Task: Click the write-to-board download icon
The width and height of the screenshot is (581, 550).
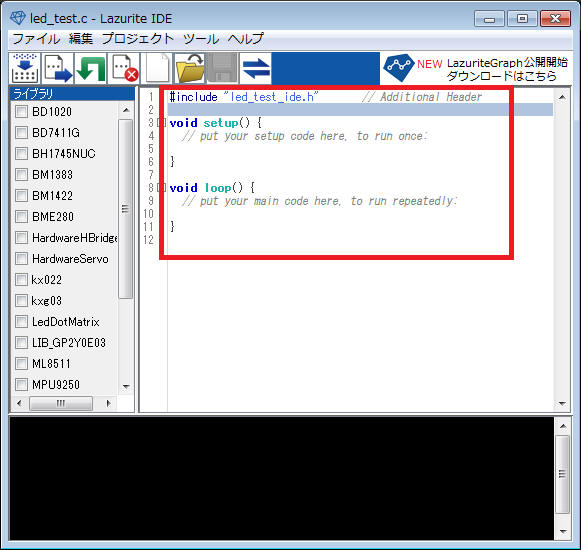Action: pos(25,68)
